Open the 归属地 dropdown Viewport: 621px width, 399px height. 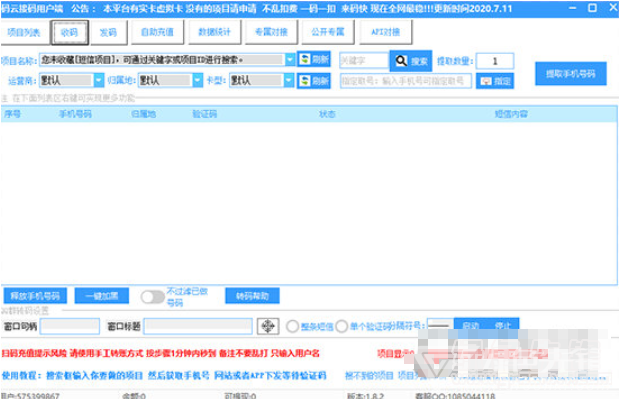point(198,80)
